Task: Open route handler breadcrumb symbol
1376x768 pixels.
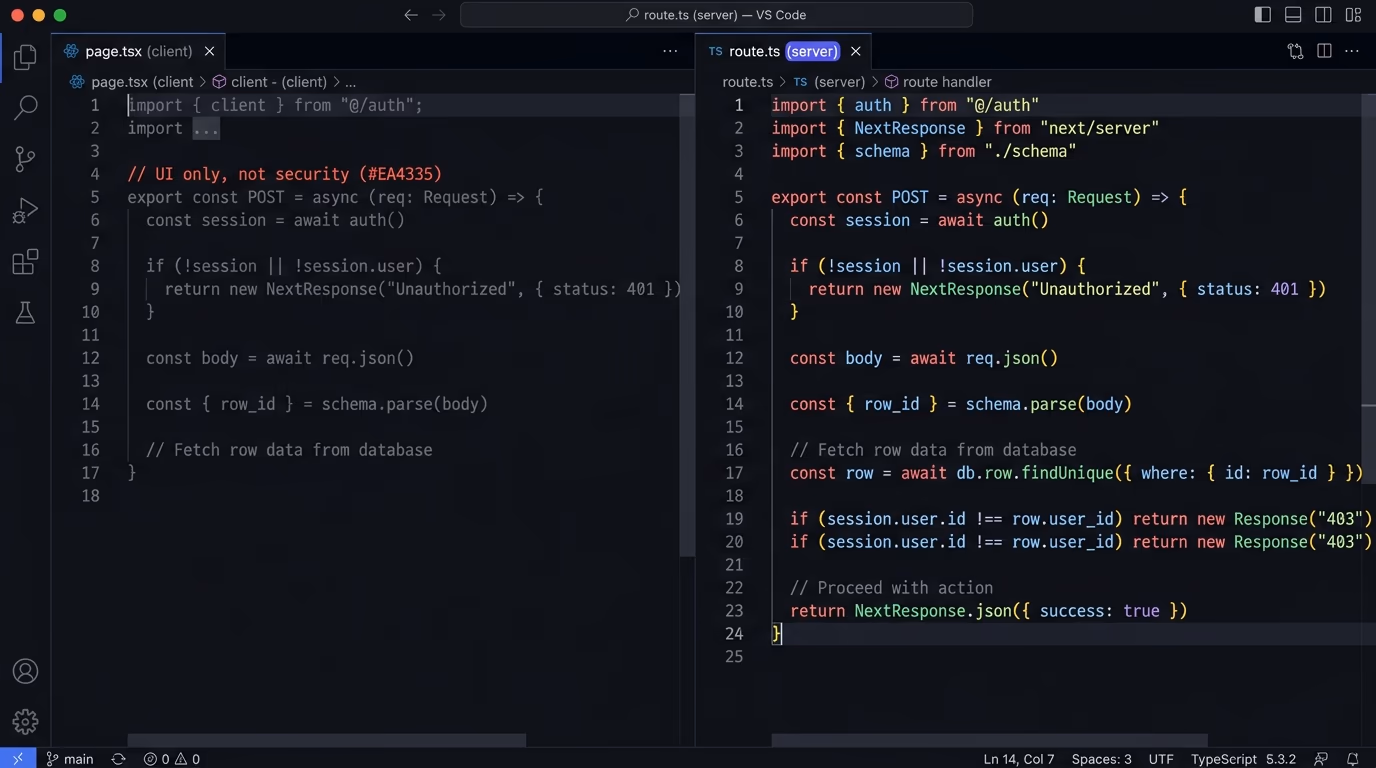Action: coord(938,82)
